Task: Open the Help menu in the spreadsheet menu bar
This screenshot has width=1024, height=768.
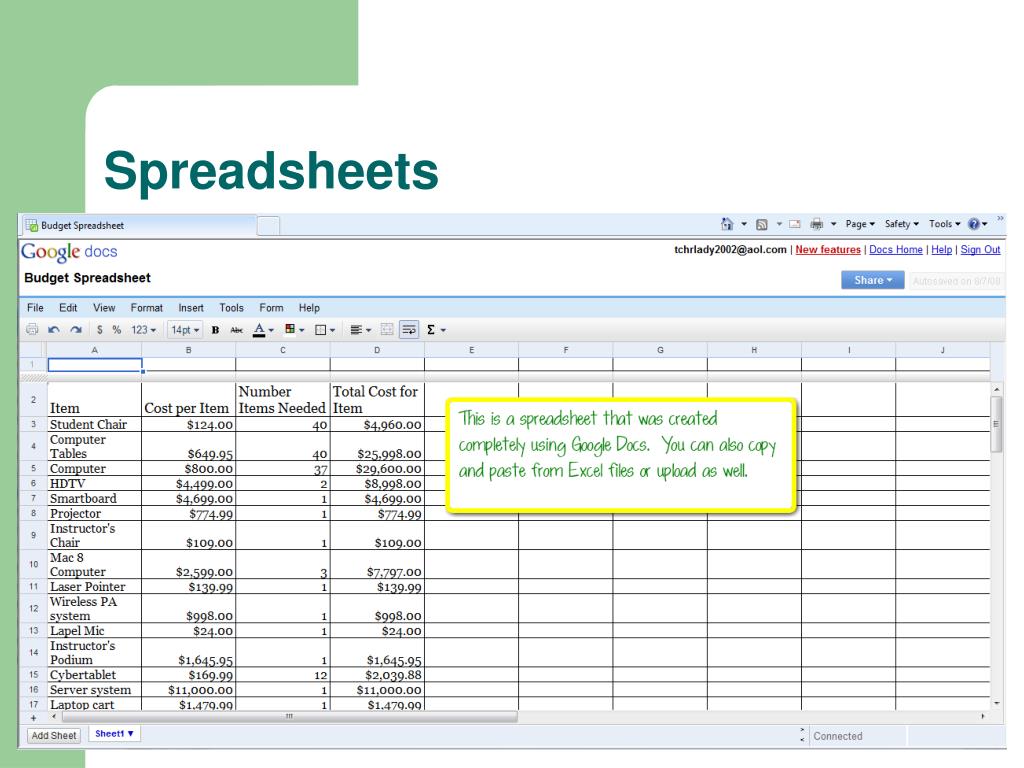Action: [309, 308]
